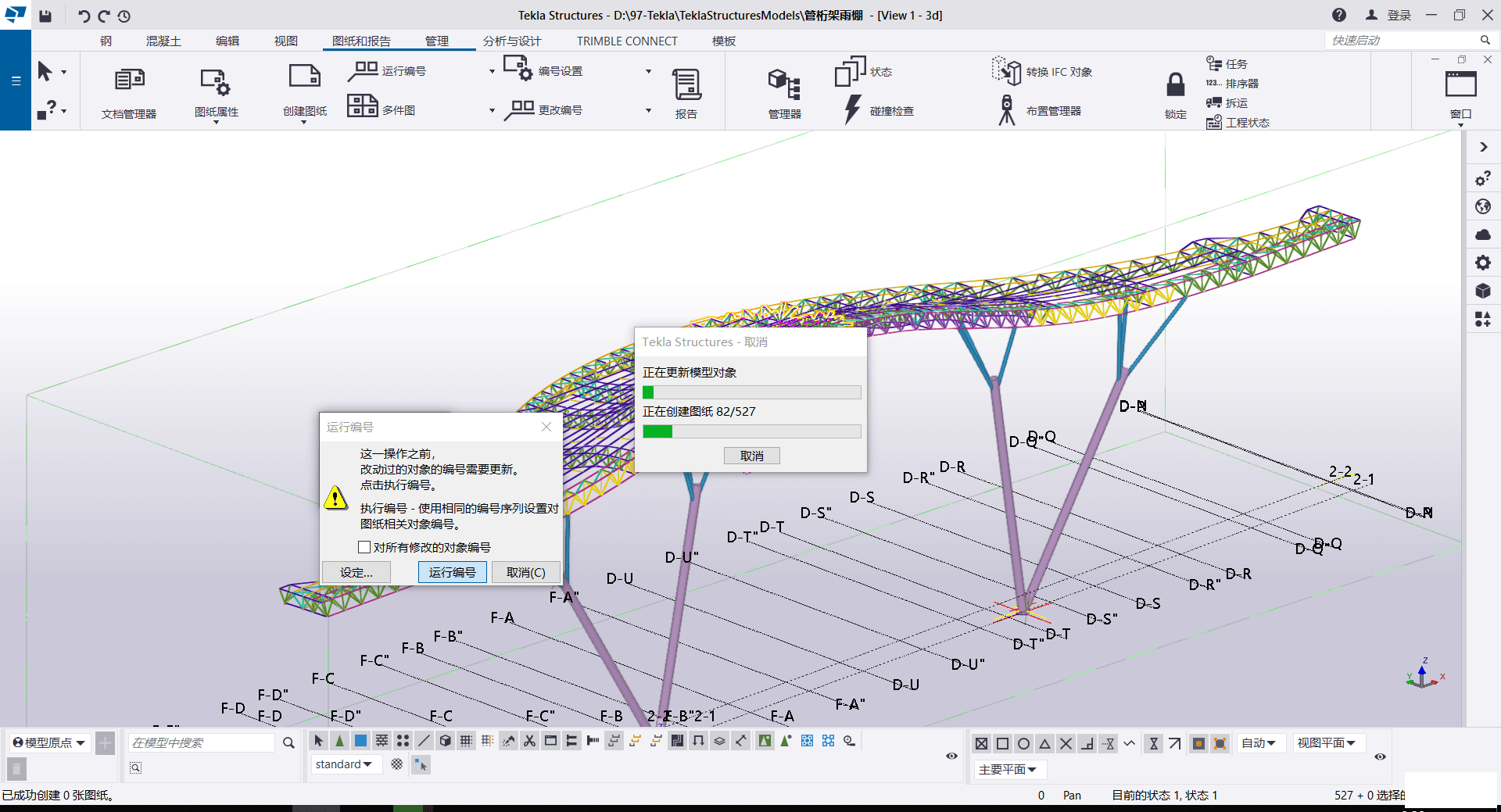Open 文档管理器 document manager
The image size is (1501, 812).
(x=129, y=92)
